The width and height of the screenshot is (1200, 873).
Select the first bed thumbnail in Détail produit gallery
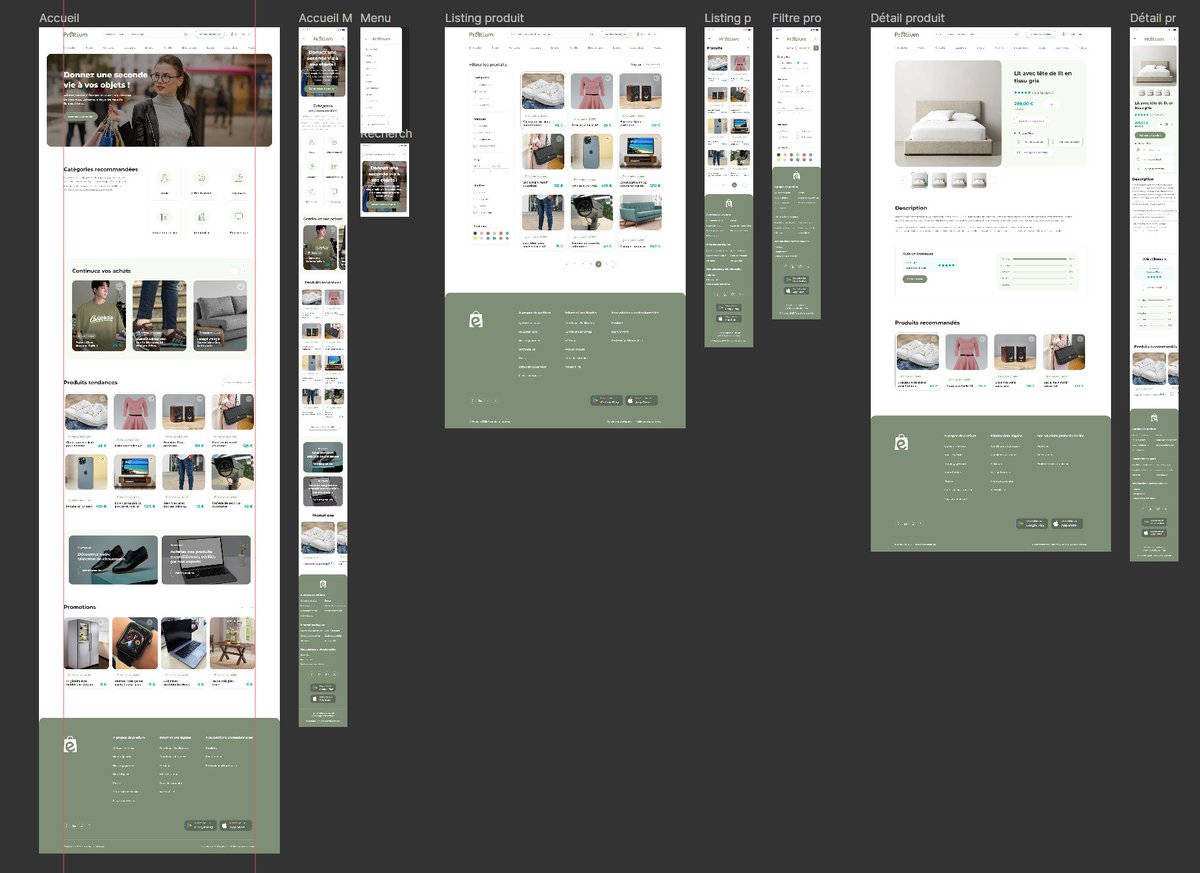point(920,180)
